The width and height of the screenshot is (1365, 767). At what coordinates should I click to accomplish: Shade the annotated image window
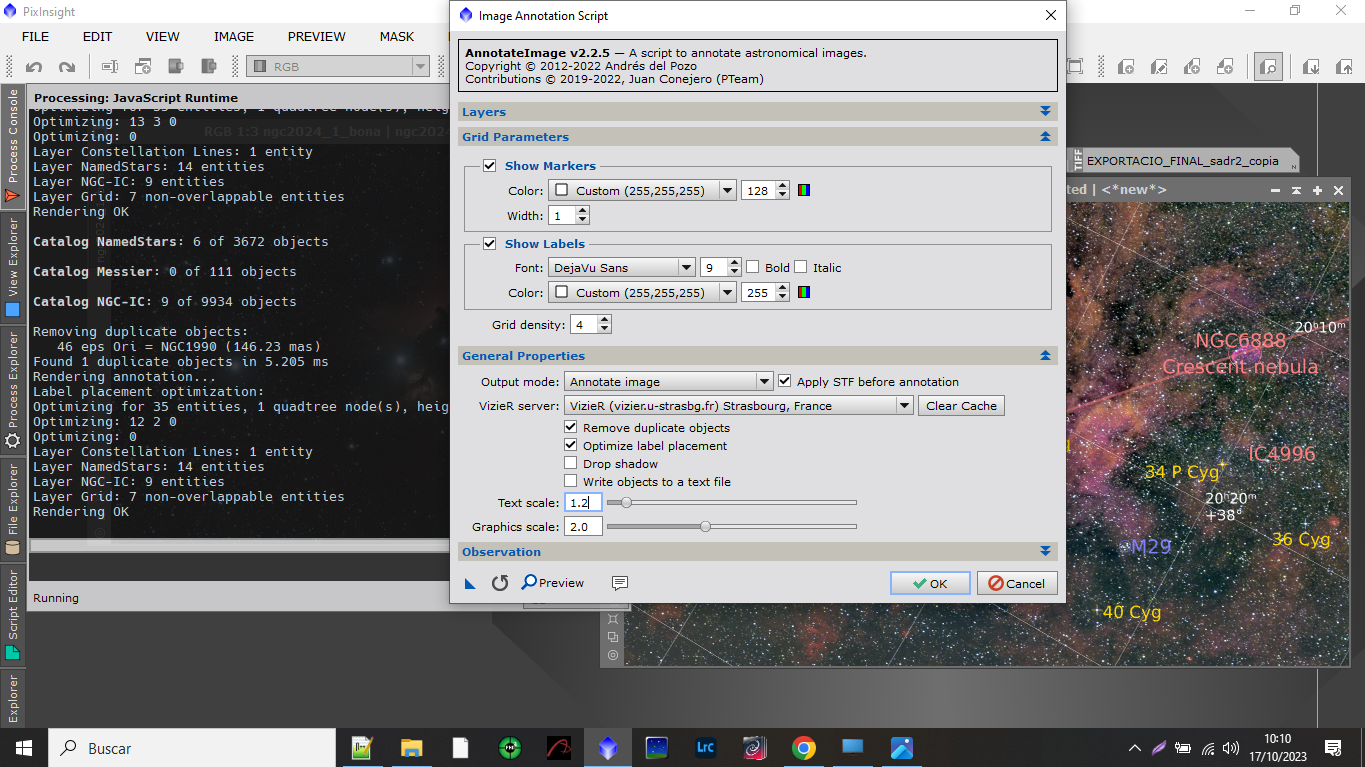(1297, 190)
